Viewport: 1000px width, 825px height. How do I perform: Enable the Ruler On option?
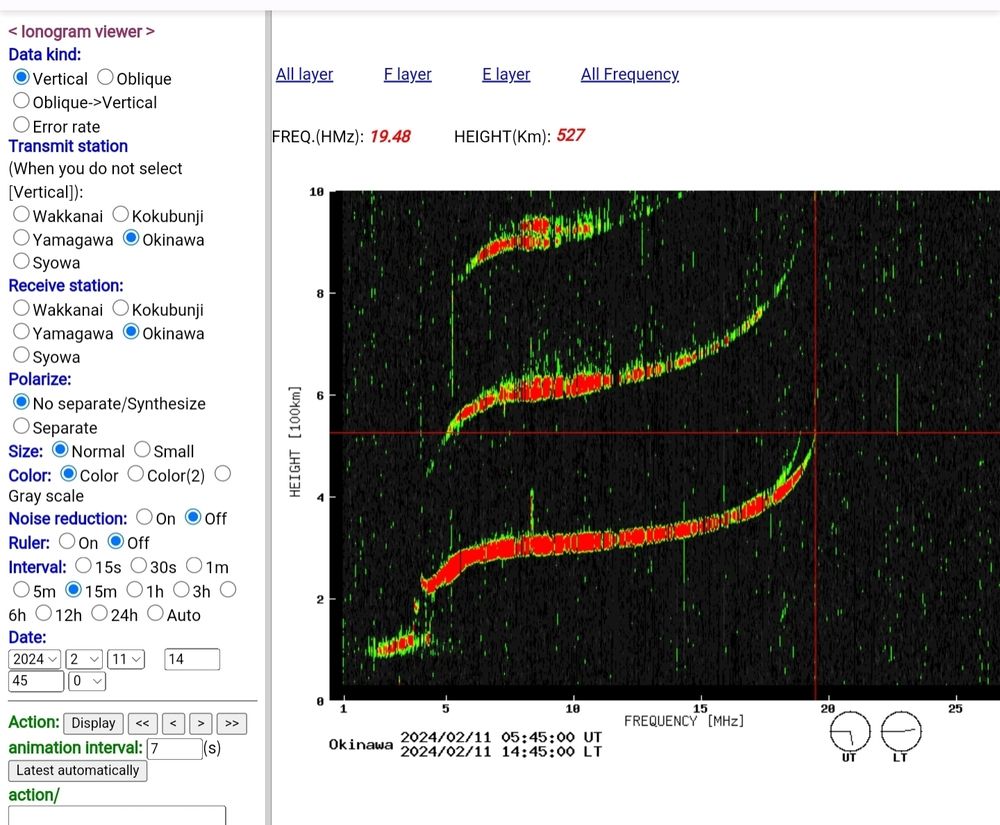click(x=67, y=542)
